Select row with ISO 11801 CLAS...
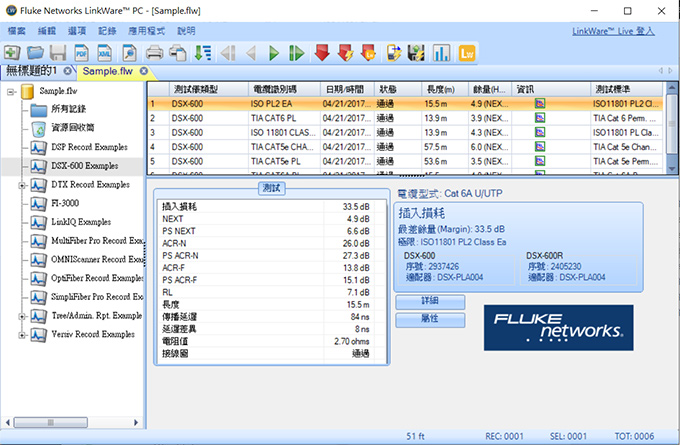Viewport: 680px width, 445px height. click(x=405, y=132)
